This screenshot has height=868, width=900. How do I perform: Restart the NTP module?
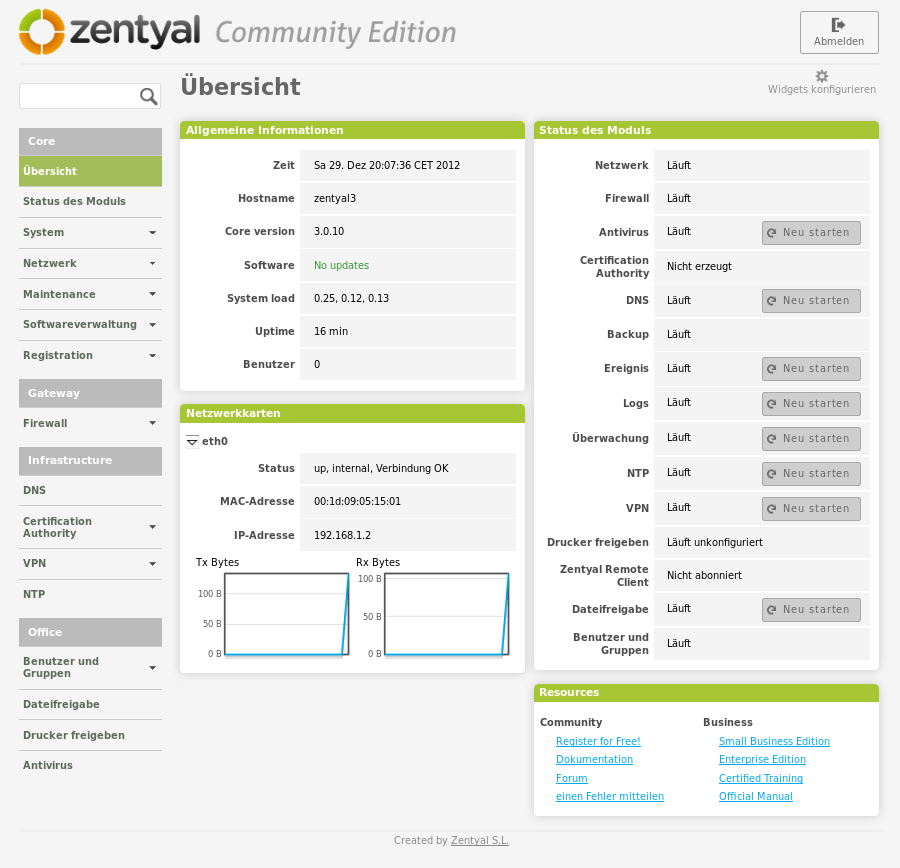pos(811,474)
